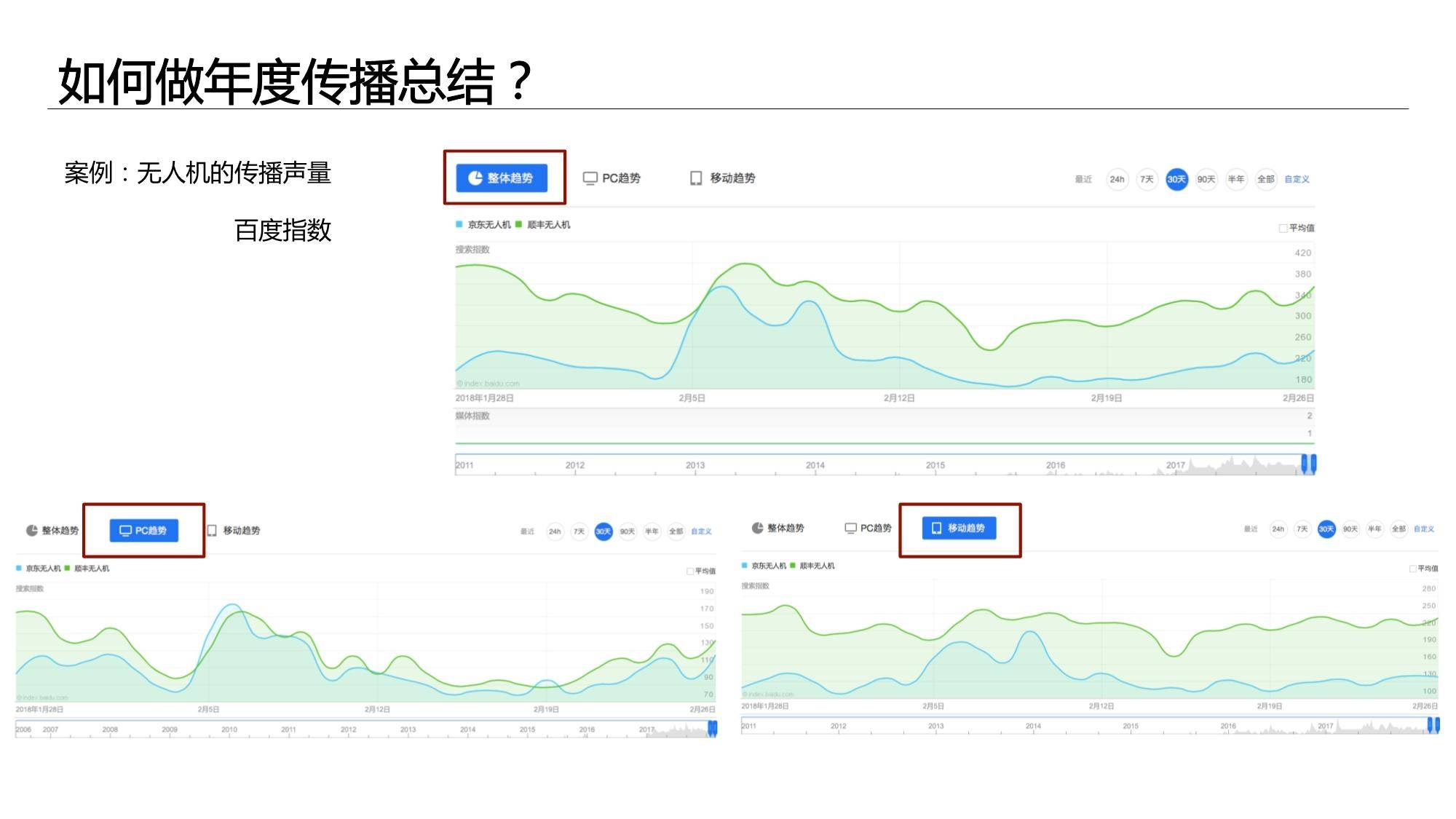The width and height of the screenshot is (1456, 819).
Task: Click 2013 on bottom-right year timeline
Action: [x=935, y=727]
